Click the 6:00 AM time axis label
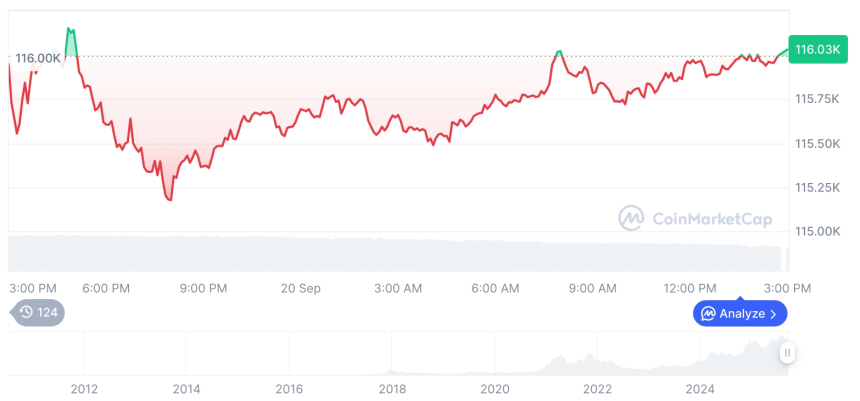The height and width of the screenshot is (401, 860). point(495,288)
